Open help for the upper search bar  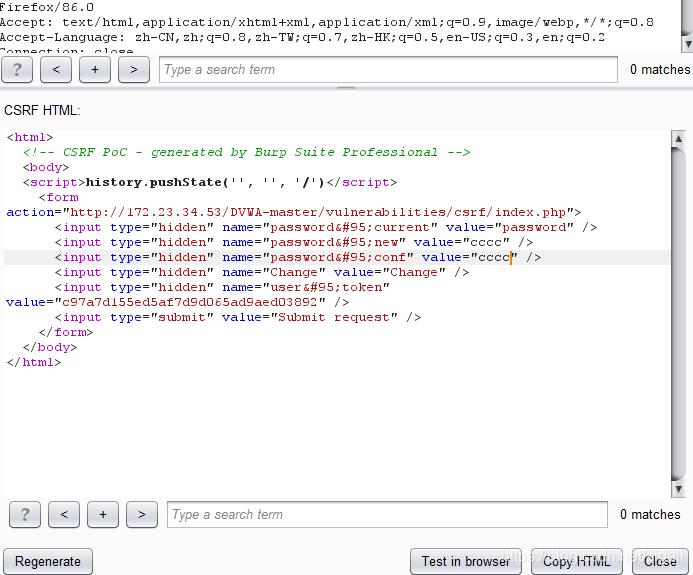point(17,69)
